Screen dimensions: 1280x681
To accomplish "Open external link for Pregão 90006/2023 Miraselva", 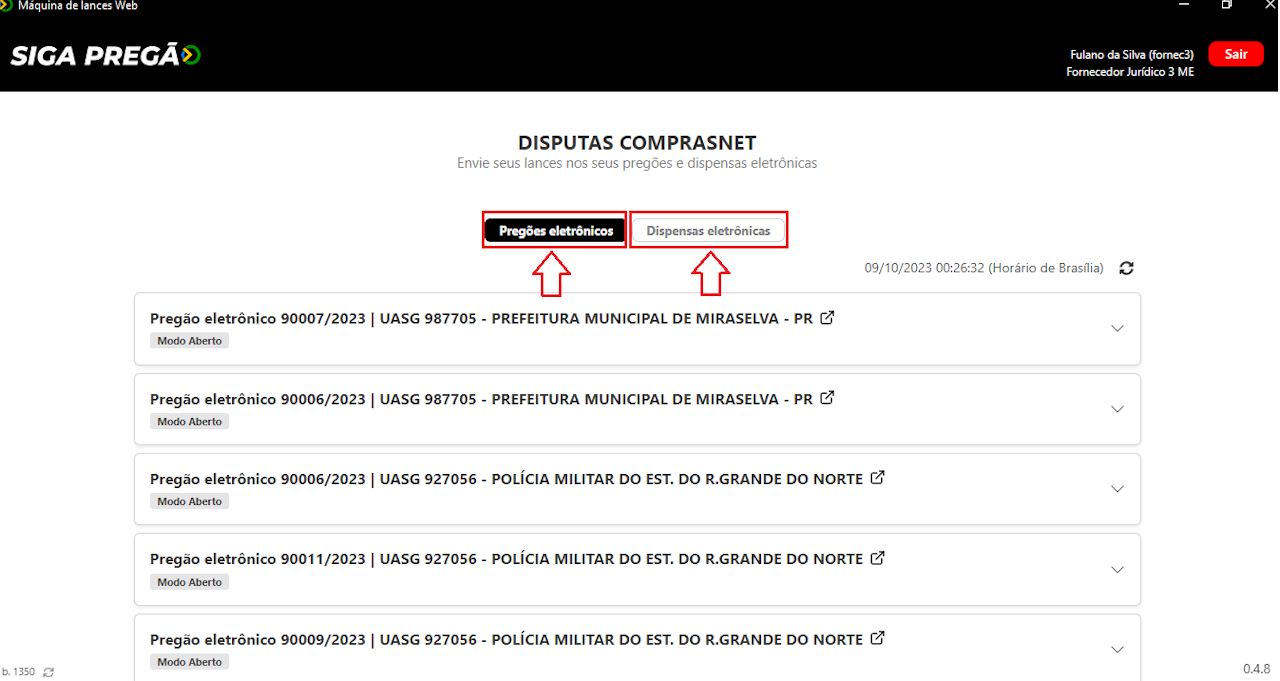I will tap(827, 398).
